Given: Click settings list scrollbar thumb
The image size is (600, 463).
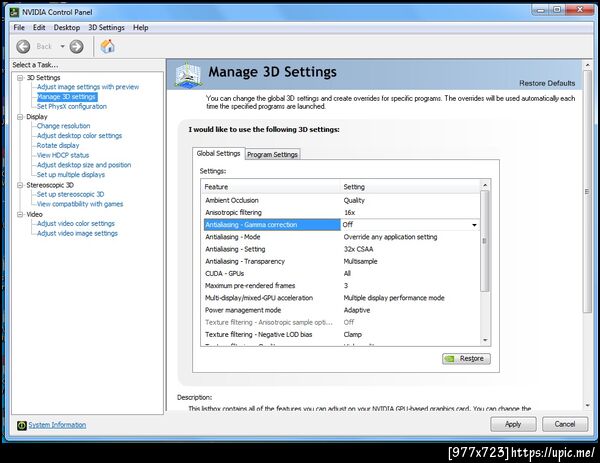Looking at the screenshot, I should (x=485, y=241).
